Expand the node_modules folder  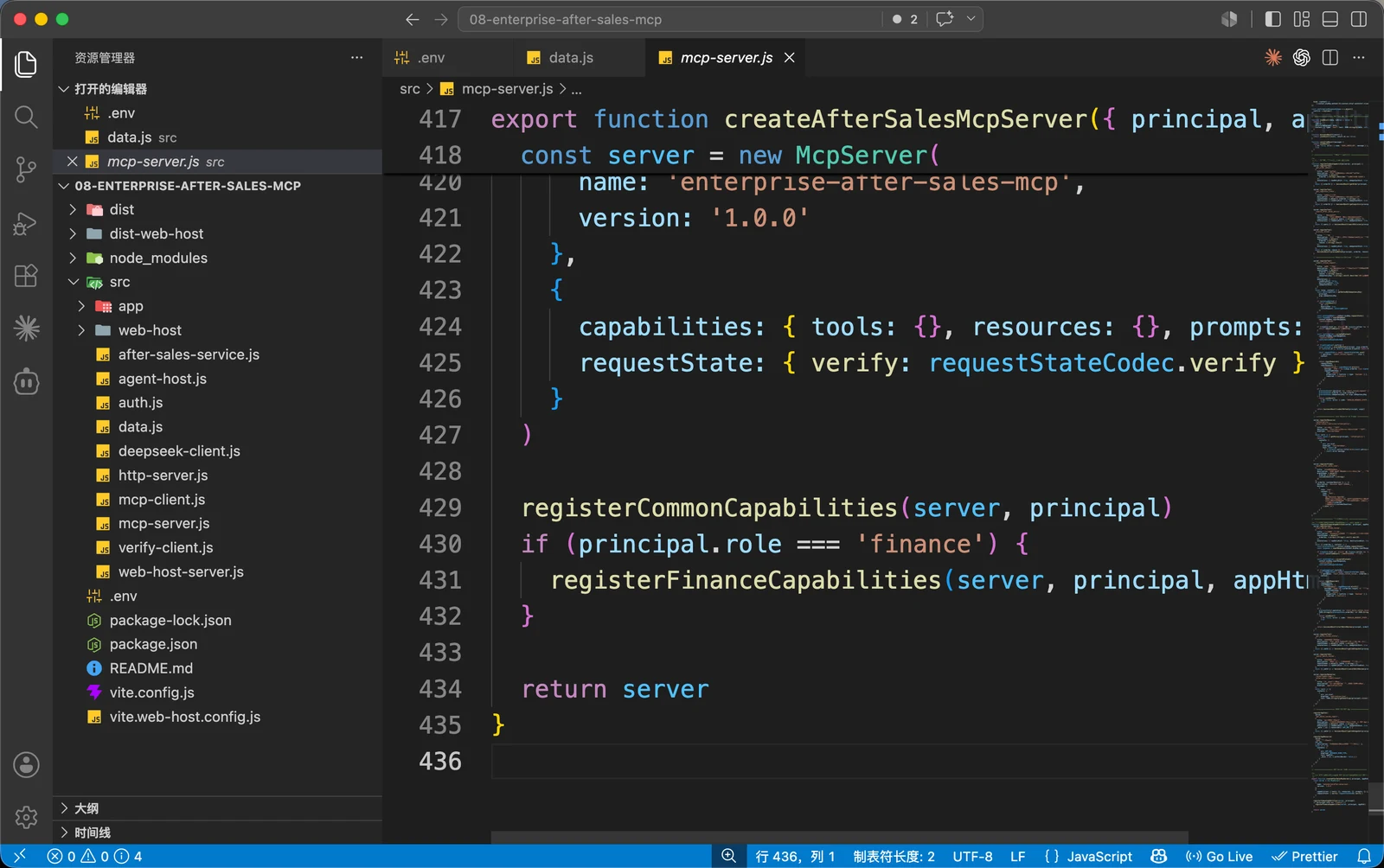tap(73, 258)
